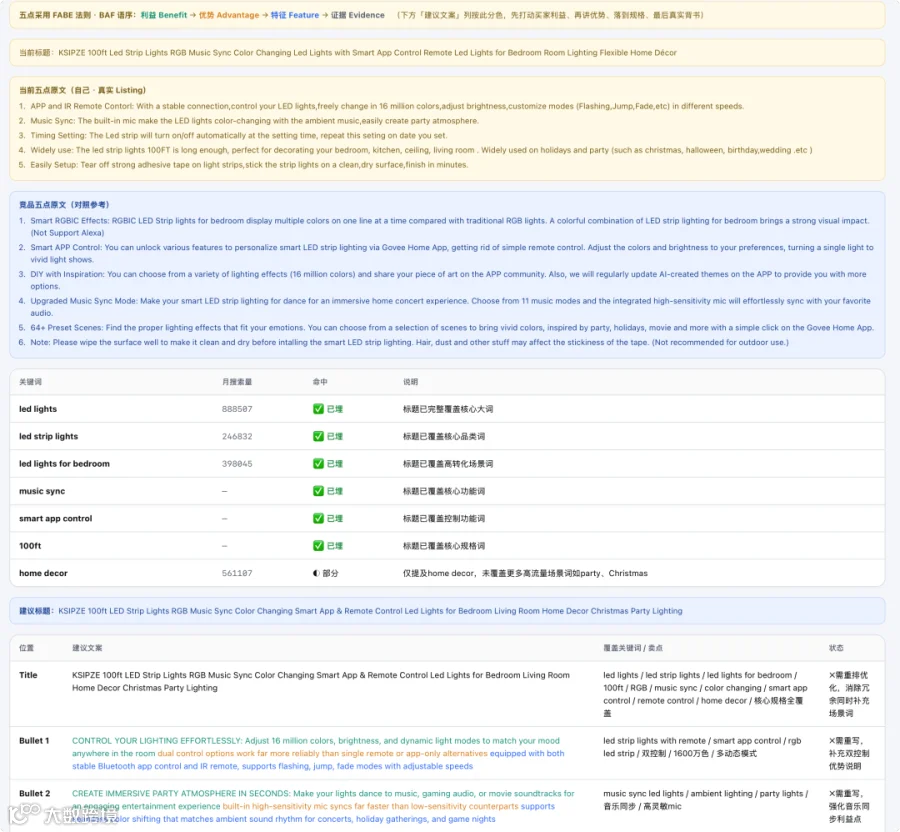This screenshot has width=900, height=832.
Task: Click own listing bullet 'Timing Setting'
Action: click(x=238, y=135)
